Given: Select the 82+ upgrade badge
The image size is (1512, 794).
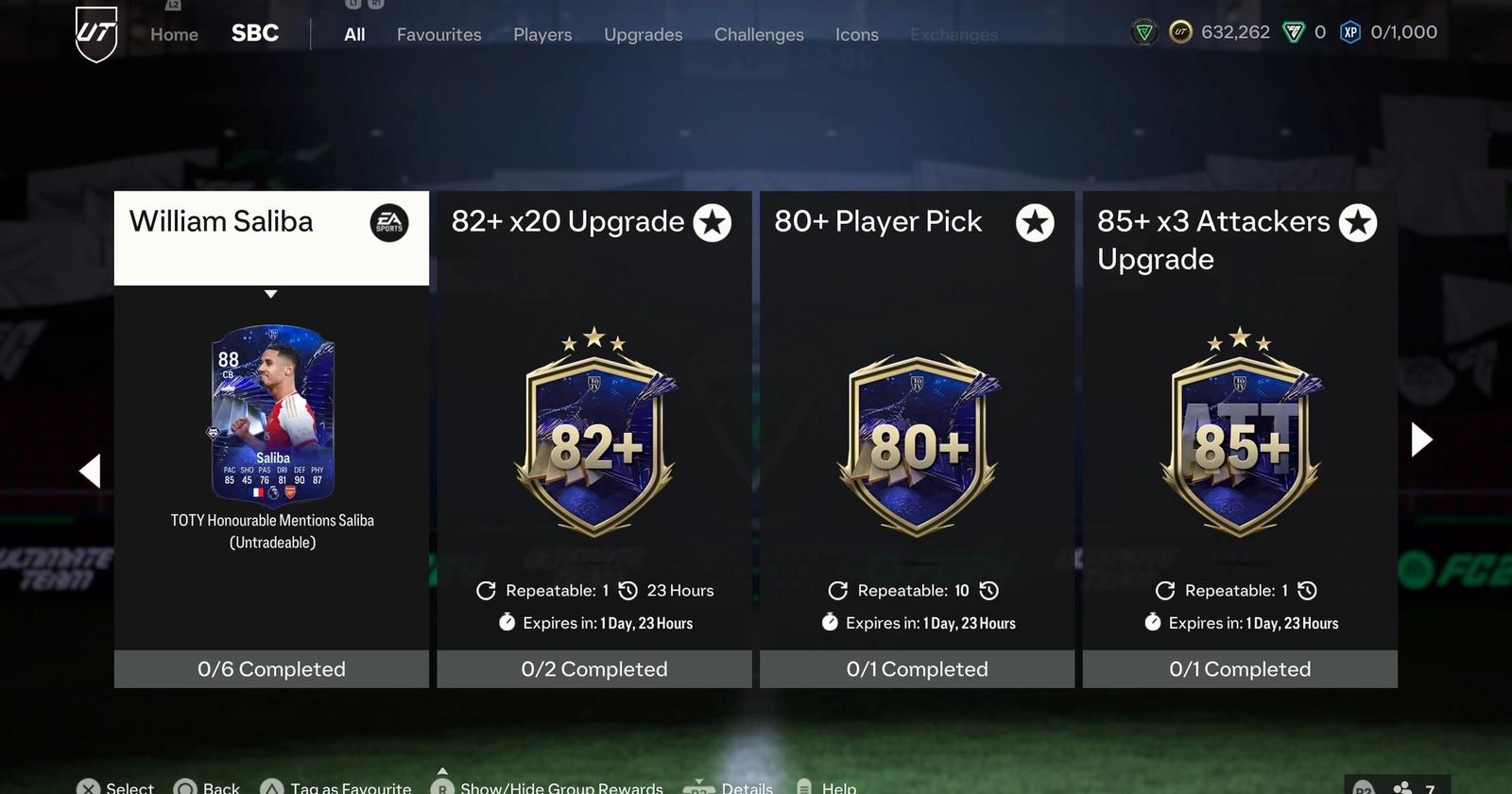Looking at the screenshot, I should 594,432.
